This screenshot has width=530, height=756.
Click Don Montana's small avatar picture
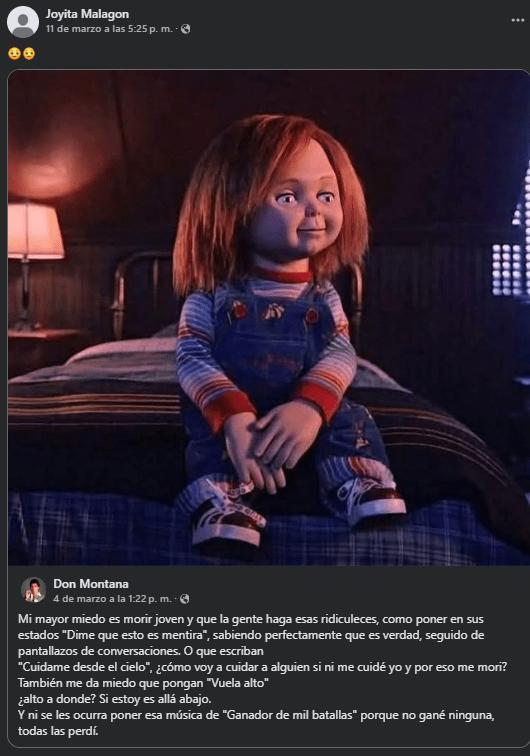(x=33, y=590)
